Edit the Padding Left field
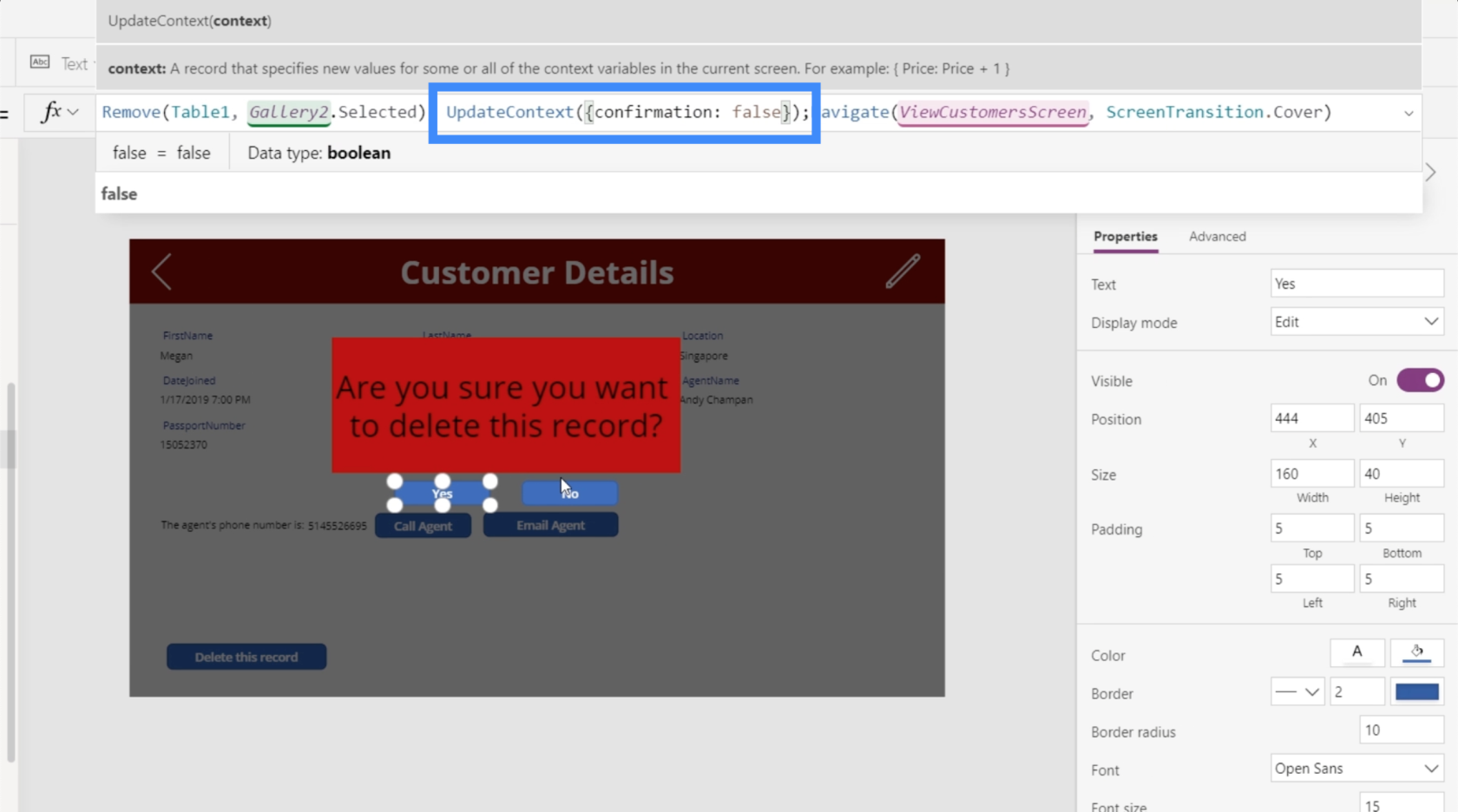 pos(1311,579)
